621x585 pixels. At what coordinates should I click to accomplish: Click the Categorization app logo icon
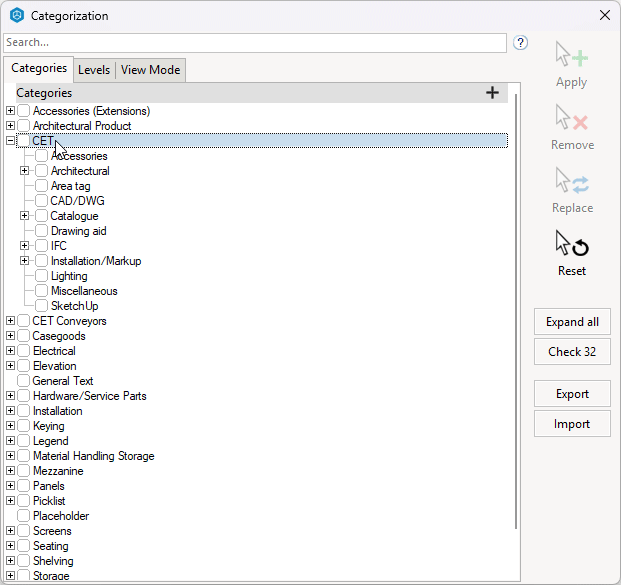(x=17, y=15)
